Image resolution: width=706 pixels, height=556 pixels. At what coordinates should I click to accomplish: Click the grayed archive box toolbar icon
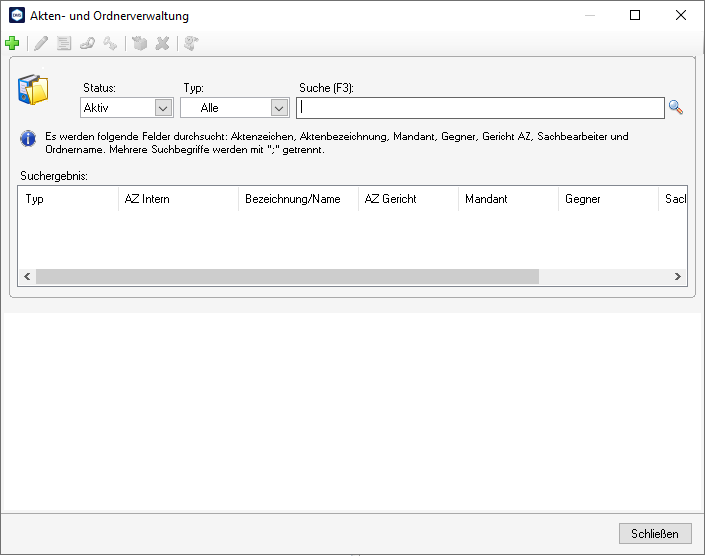point(140,43)
